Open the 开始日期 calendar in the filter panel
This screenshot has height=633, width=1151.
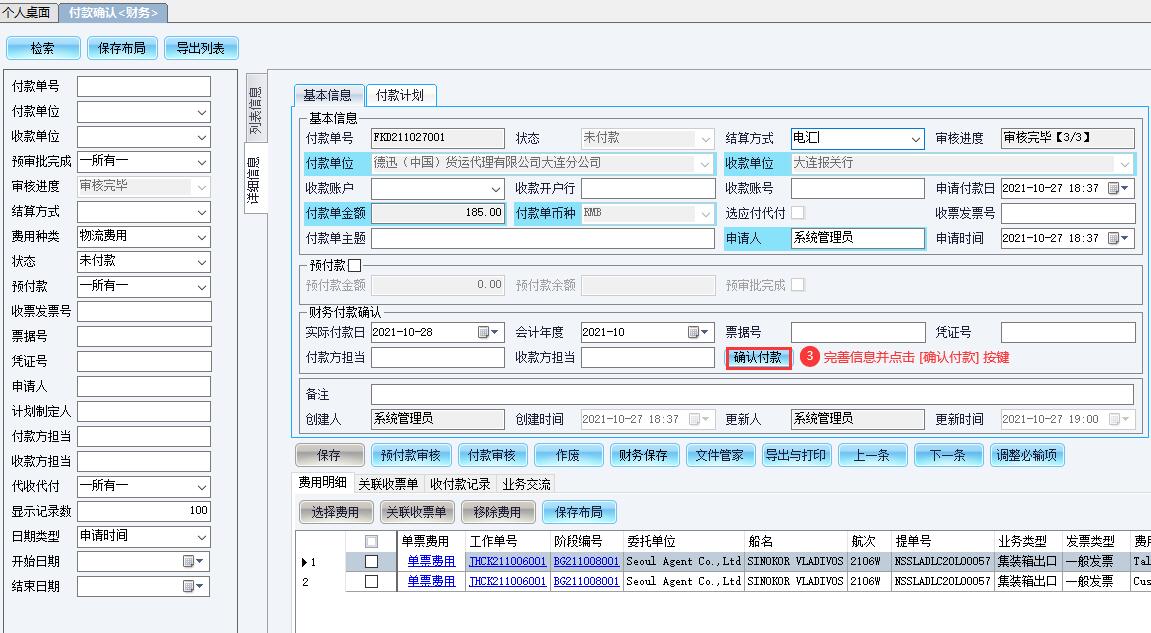pos(191,561)
